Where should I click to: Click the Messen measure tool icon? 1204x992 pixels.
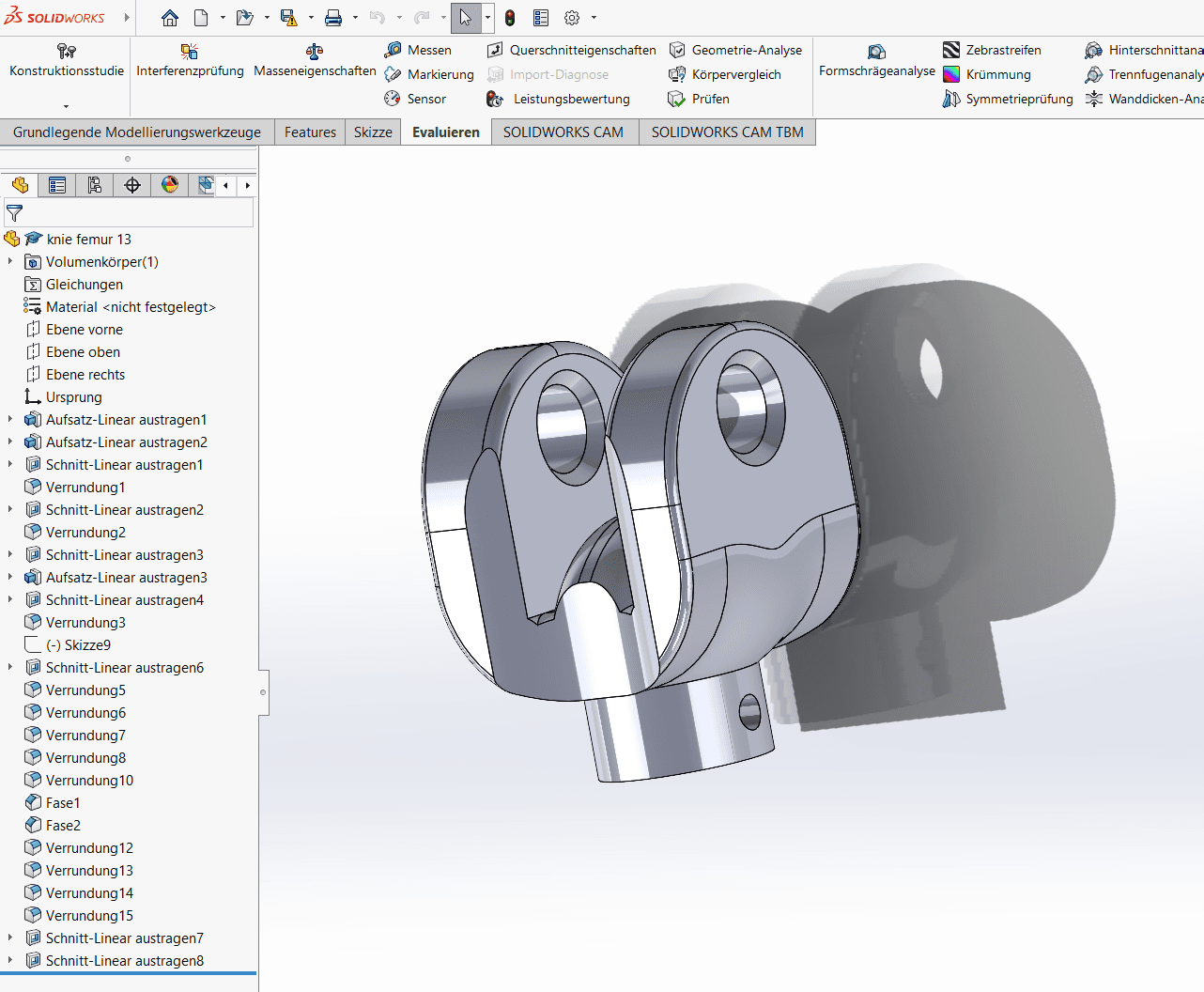pyautogui.click(x=394, y=50)
